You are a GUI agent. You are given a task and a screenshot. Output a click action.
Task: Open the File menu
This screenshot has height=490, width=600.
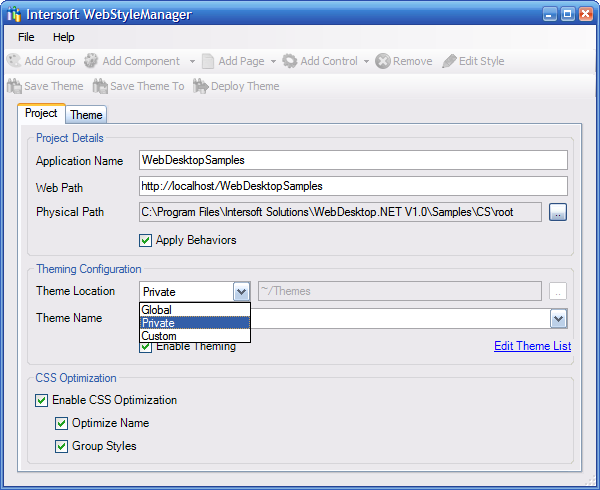[x=26, y=37]
